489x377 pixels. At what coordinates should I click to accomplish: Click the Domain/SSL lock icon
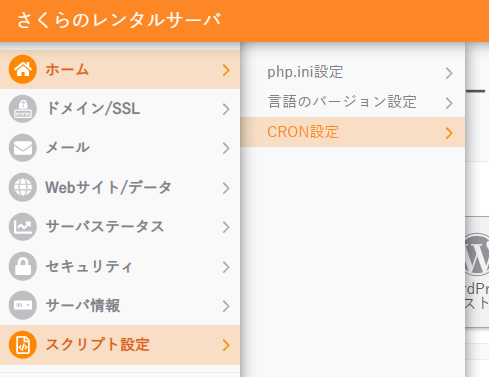[x=23, y=109]
